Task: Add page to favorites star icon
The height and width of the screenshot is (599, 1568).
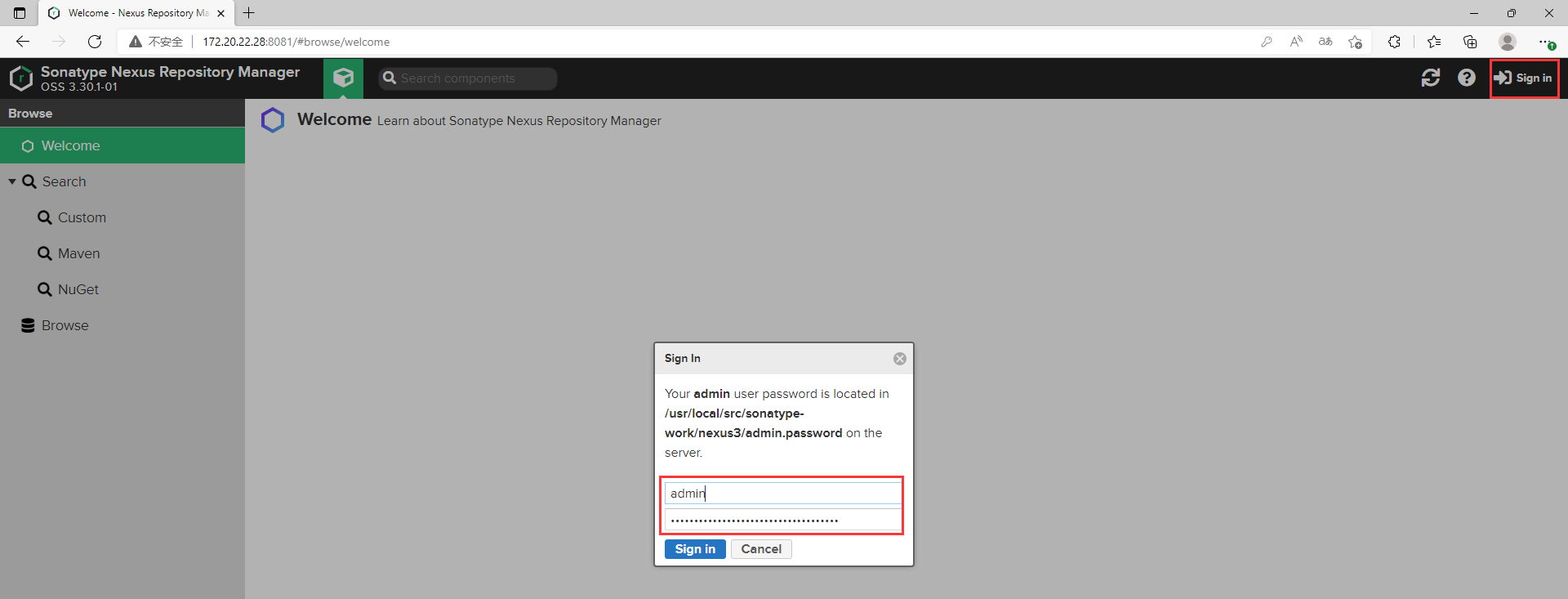Action: coord(1356,42)
